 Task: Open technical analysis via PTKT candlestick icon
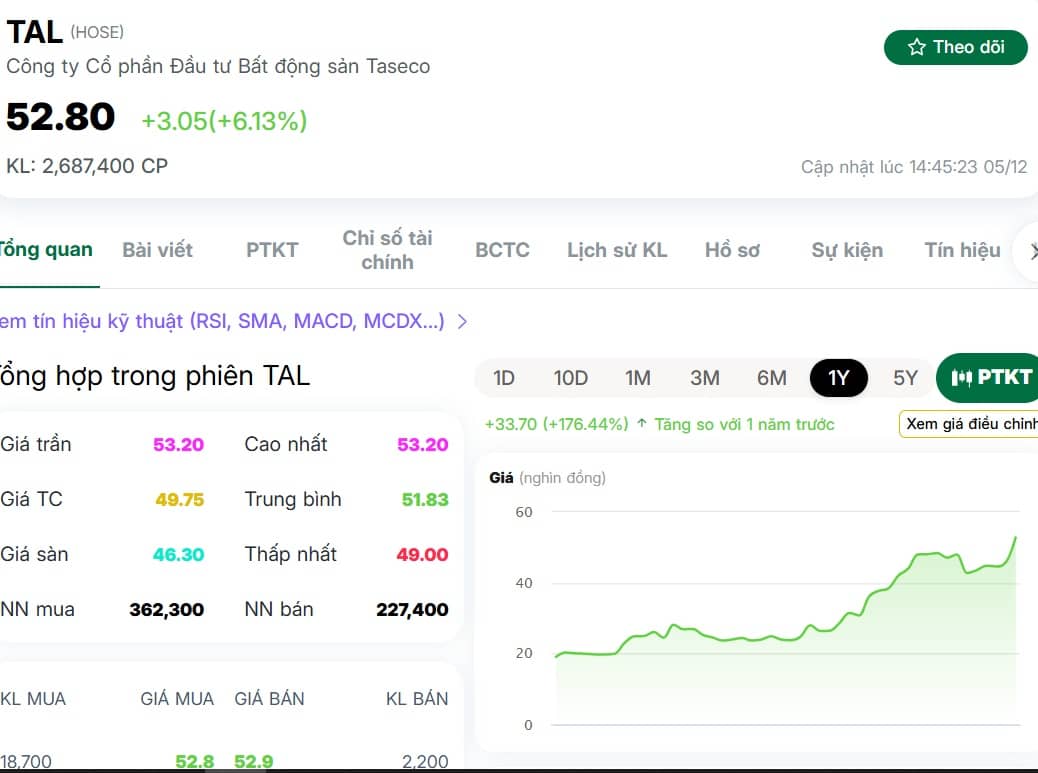coord(963,378)
